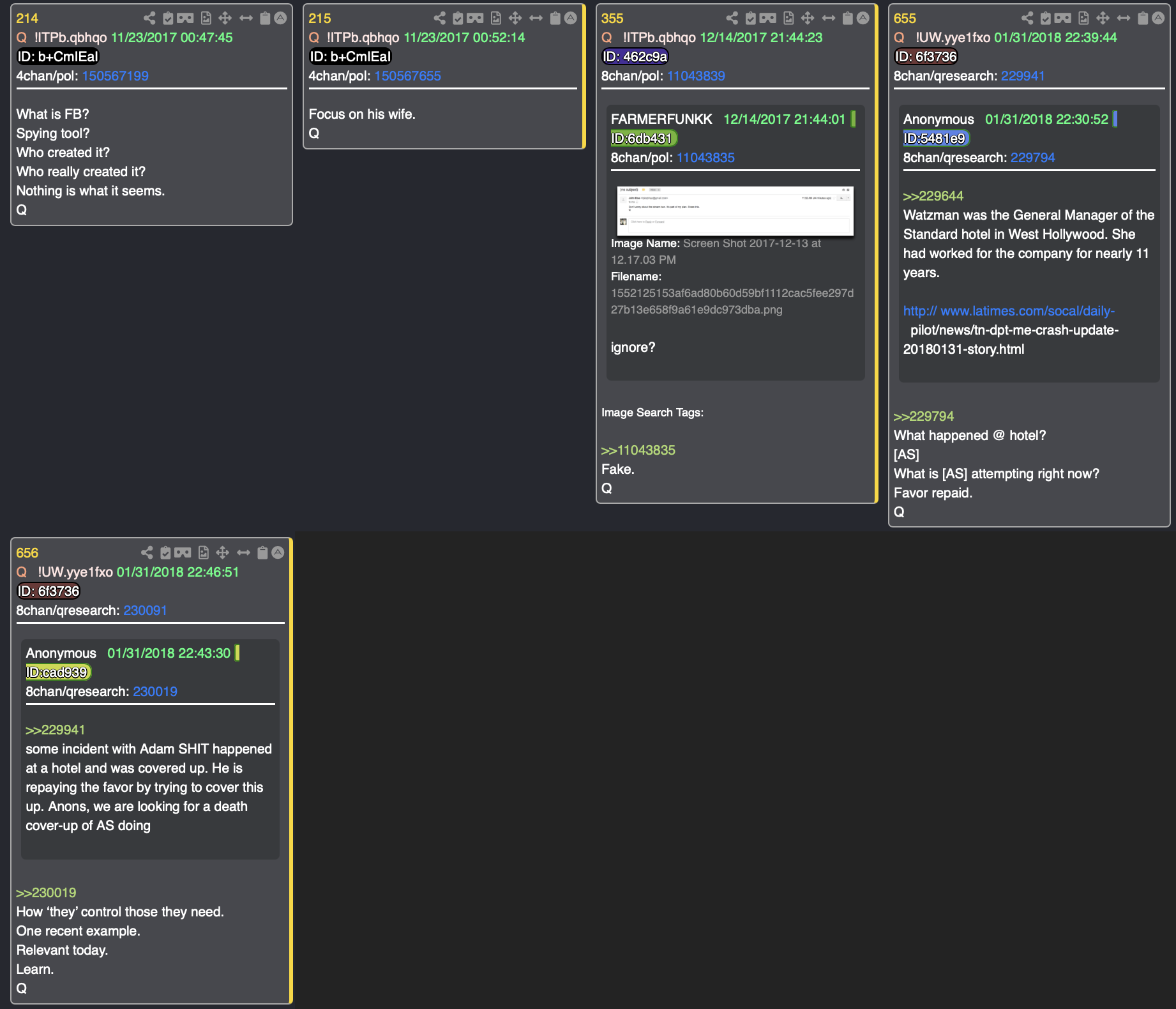Click image-file icon on post 355
Viewport: 1176px width, 1009px height.
788,18
